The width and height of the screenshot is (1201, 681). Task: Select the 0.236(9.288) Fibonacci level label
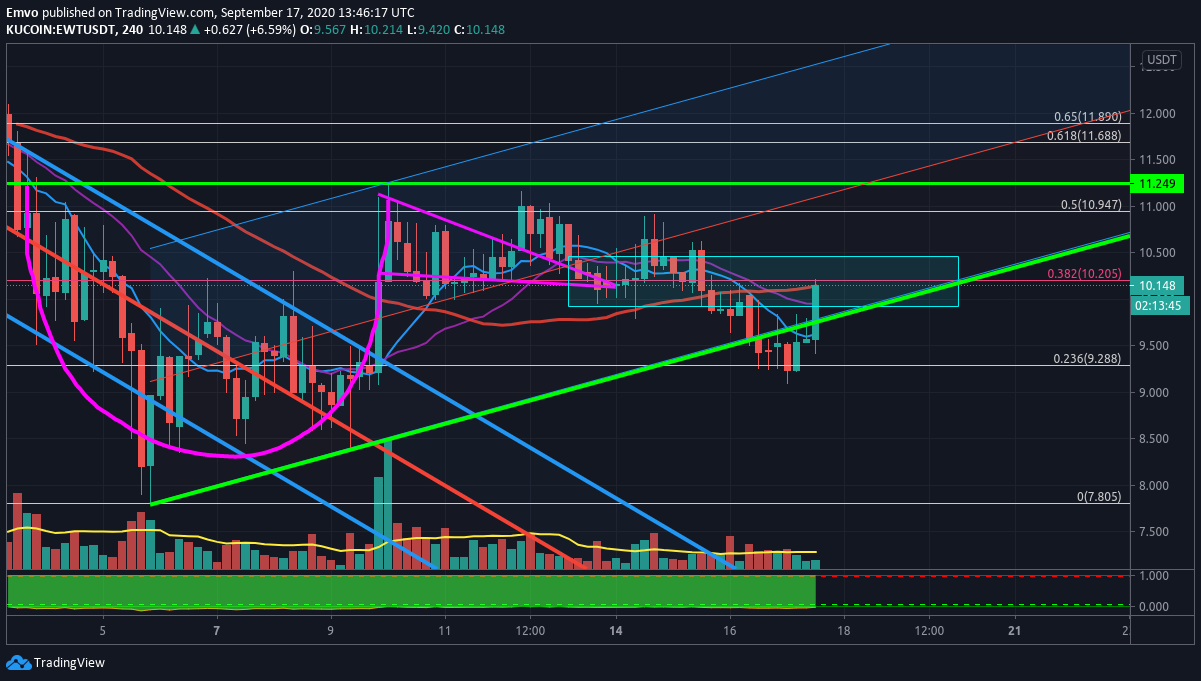[x=1087, y=358]
